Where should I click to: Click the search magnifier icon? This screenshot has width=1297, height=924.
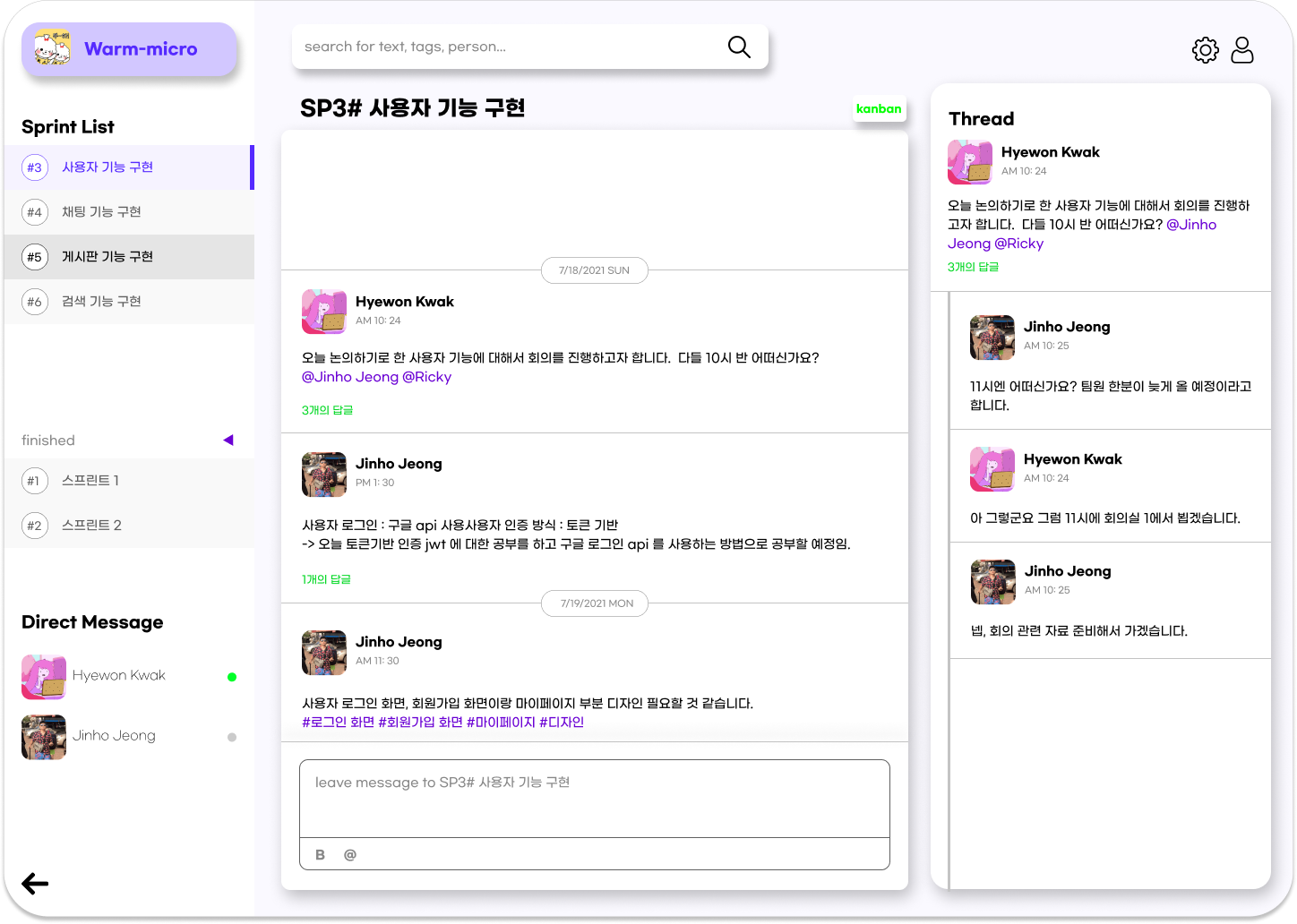tap(738, 46)
